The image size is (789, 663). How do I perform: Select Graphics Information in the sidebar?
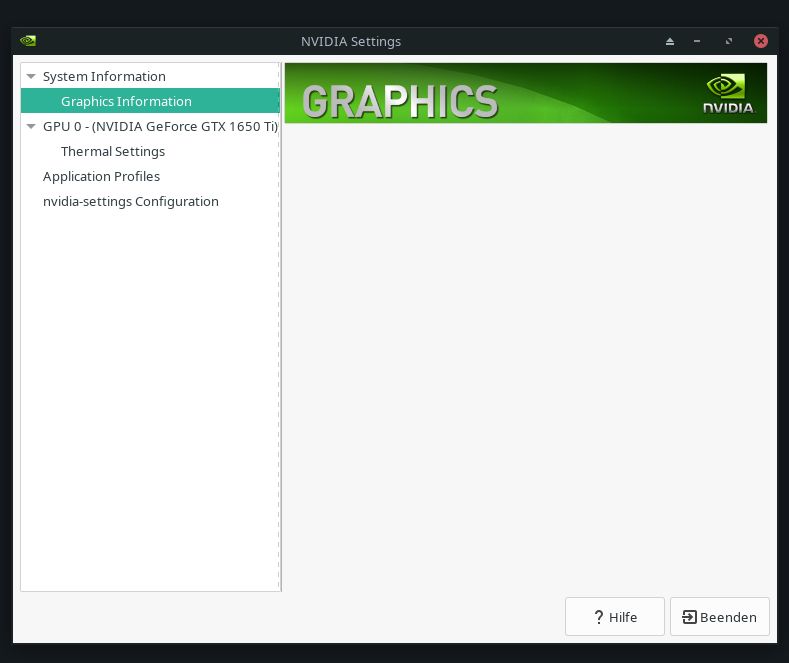click(x=126, y=101)
